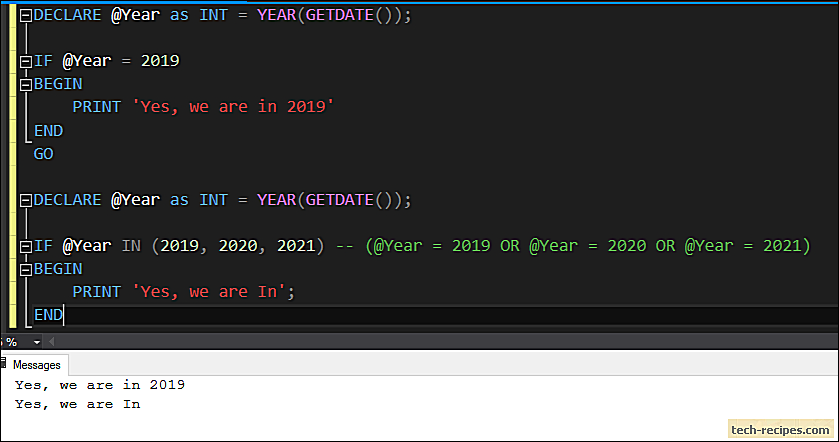This screenshot has width=839, height=442.
Task: Collapse the first BEGIN block
Action: click(x=25, y=85)
